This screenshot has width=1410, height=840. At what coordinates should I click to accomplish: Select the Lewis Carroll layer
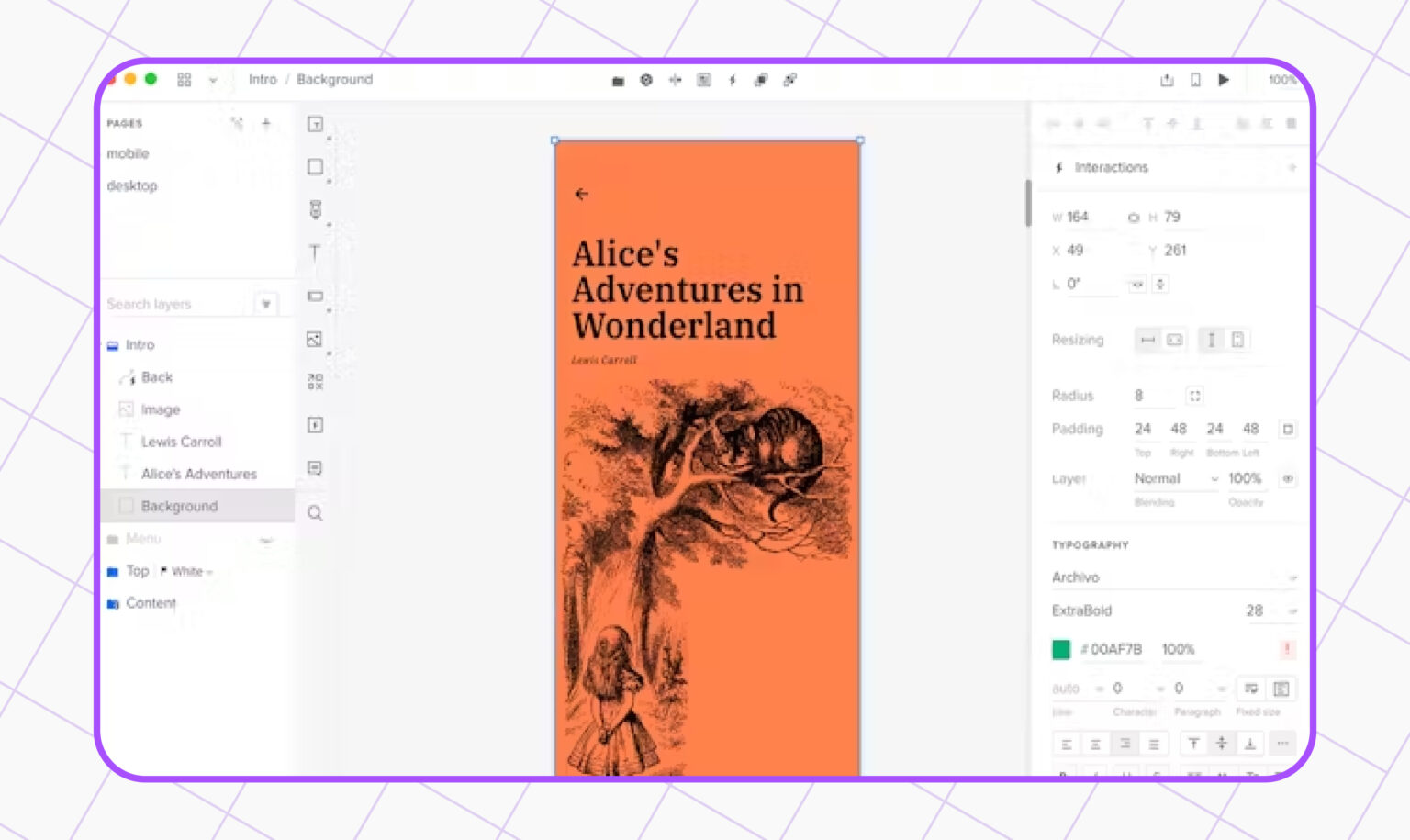181,442
